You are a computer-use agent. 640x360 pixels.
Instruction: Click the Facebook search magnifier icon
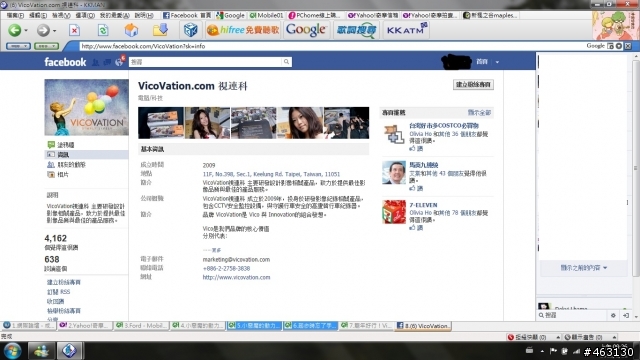(287, 62)
